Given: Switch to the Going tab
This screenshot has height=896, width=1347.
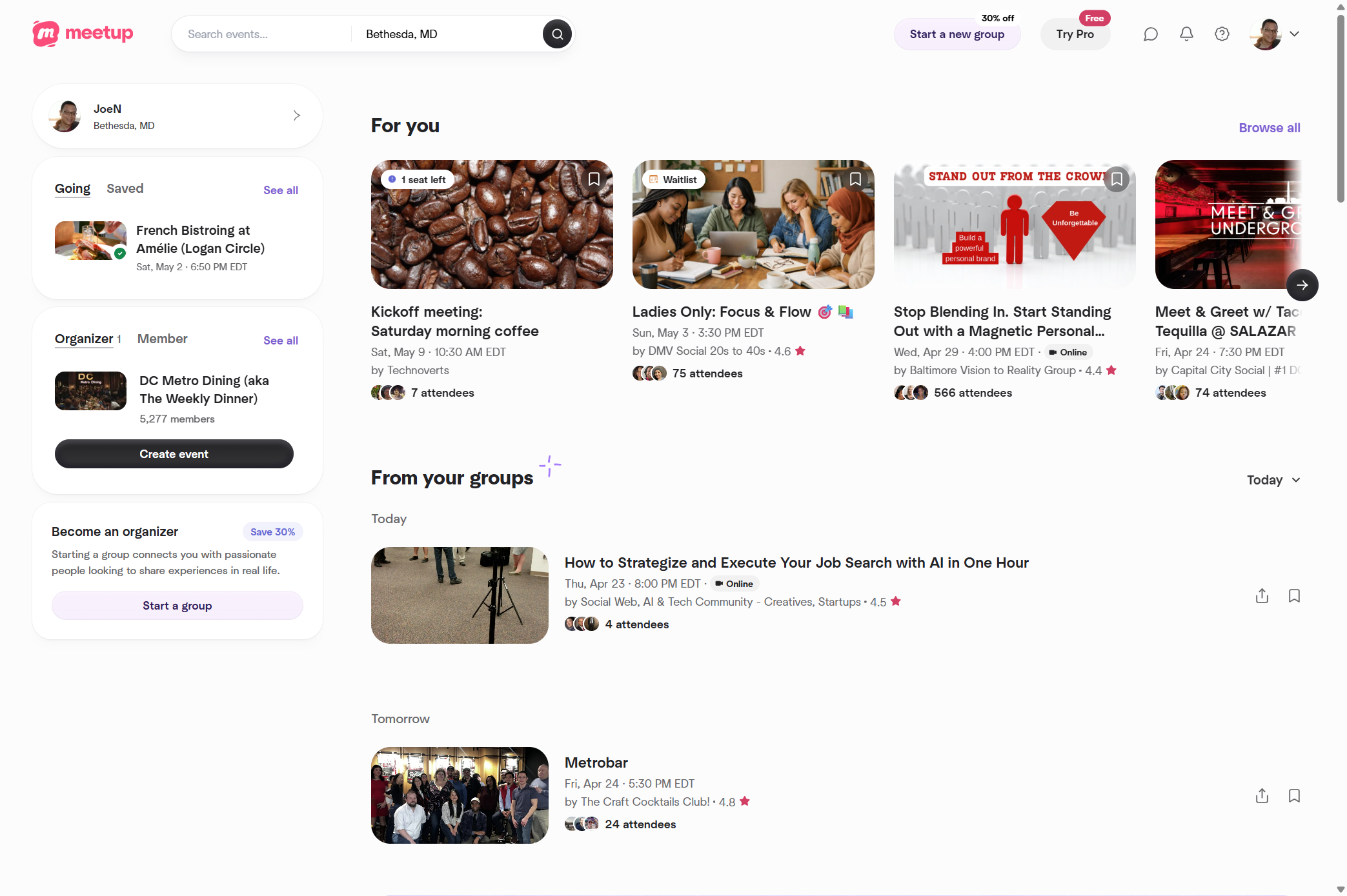Looking at the screenshot, I should click(x=72, y=188).
